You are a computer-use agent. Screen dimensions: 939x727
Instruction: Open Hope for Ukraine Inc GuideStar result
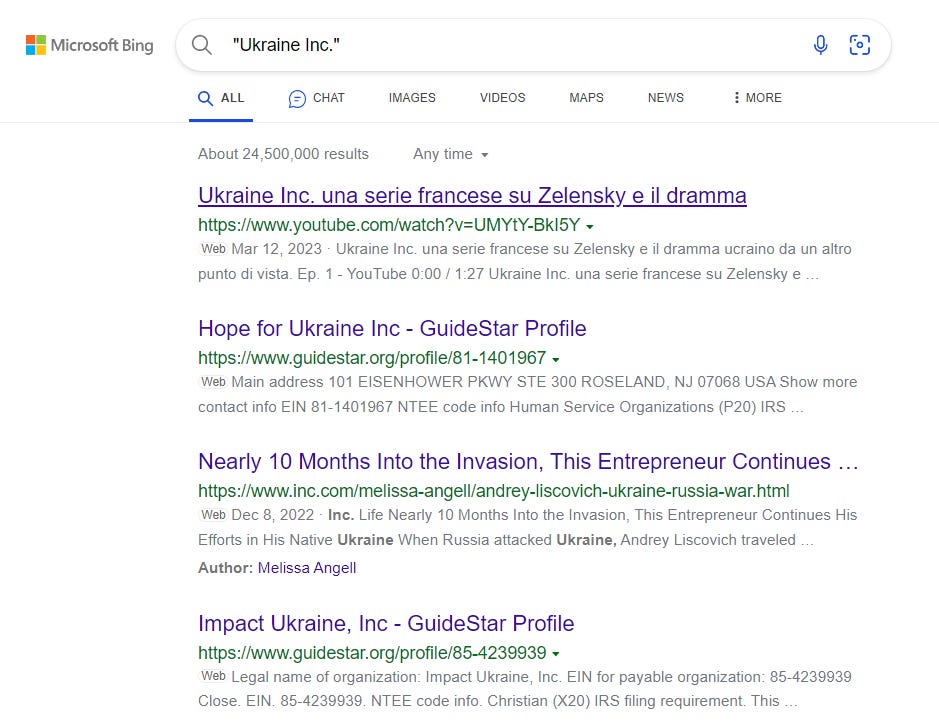click(x=392, y=329)
